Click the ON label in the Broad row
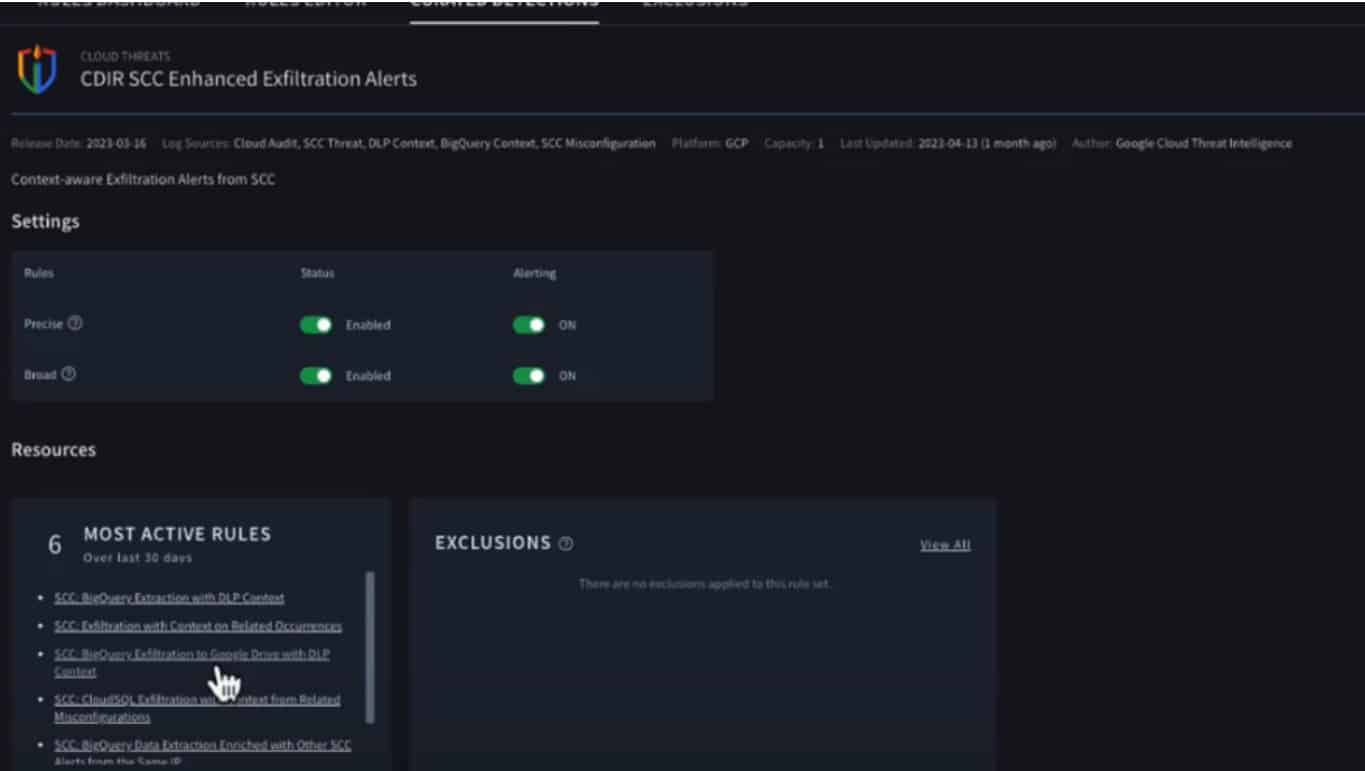1365x771 pixels. (567, 376)
